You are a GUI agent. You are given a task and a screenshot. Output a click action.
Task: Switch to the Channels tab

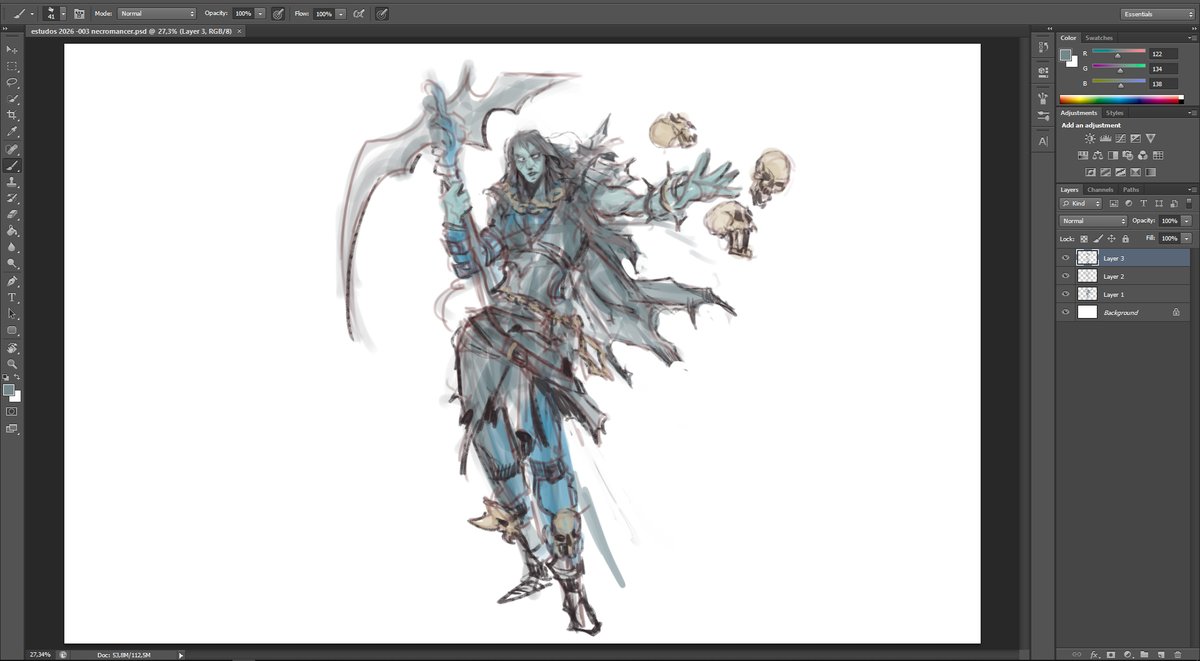coord(1100,189)
